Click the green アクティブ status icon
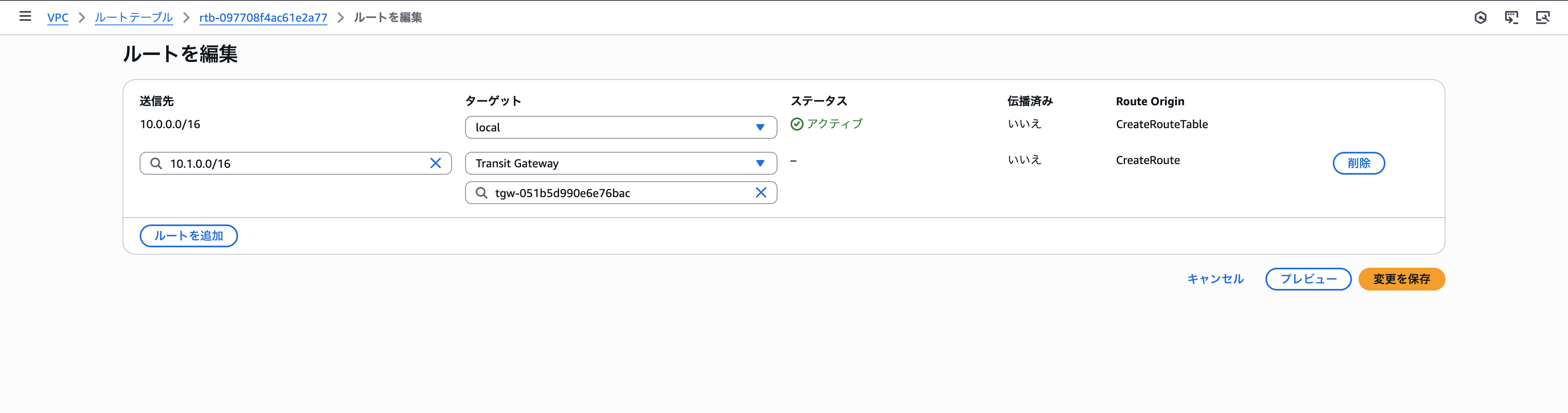The width and height of the screenshot is (1568, 413). pyautogui.click(x=797, y=124)
